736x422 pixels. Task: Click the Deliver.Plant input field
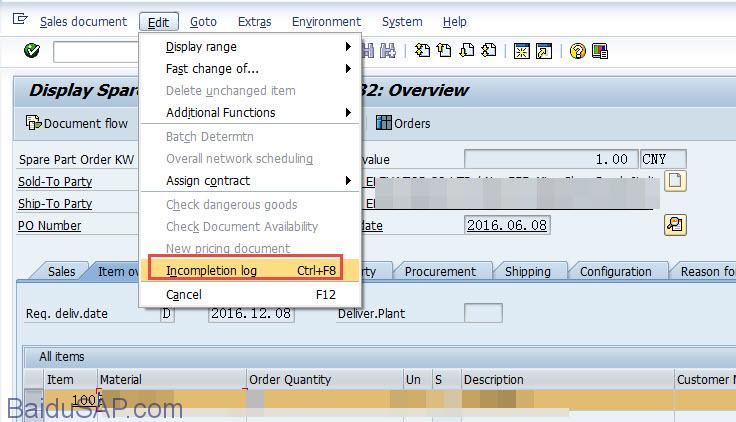tap(483, 314)
